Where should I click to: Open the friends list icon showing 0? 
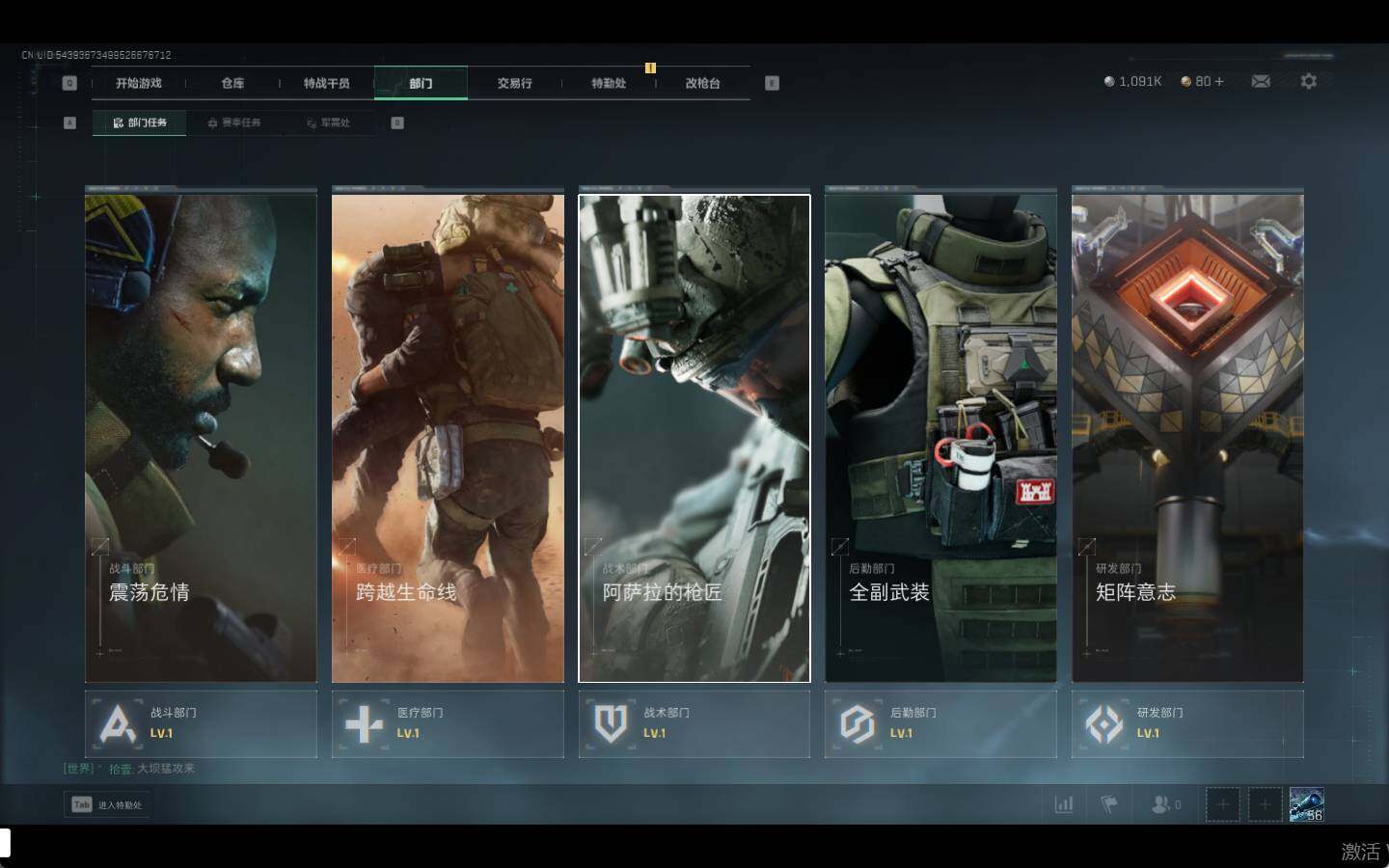click(1166, 804)
